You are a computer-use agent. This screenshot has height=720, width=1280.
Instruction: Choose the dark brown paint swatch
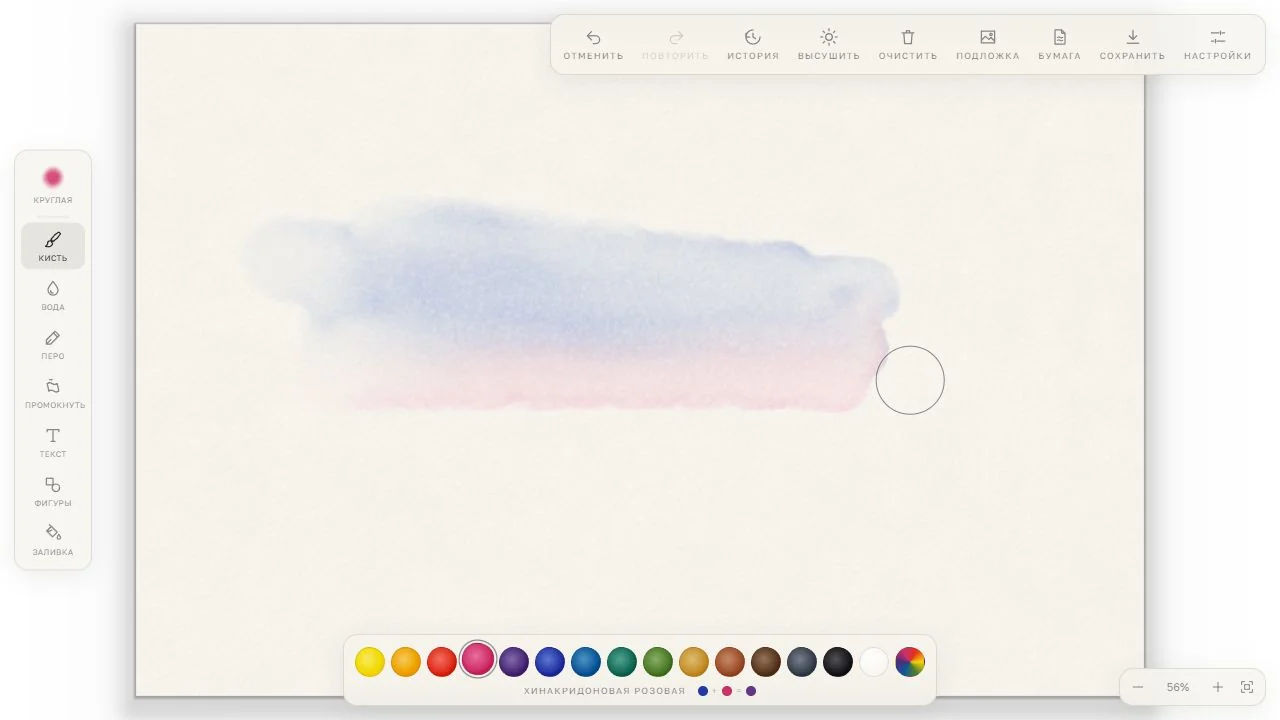[766, 662]
